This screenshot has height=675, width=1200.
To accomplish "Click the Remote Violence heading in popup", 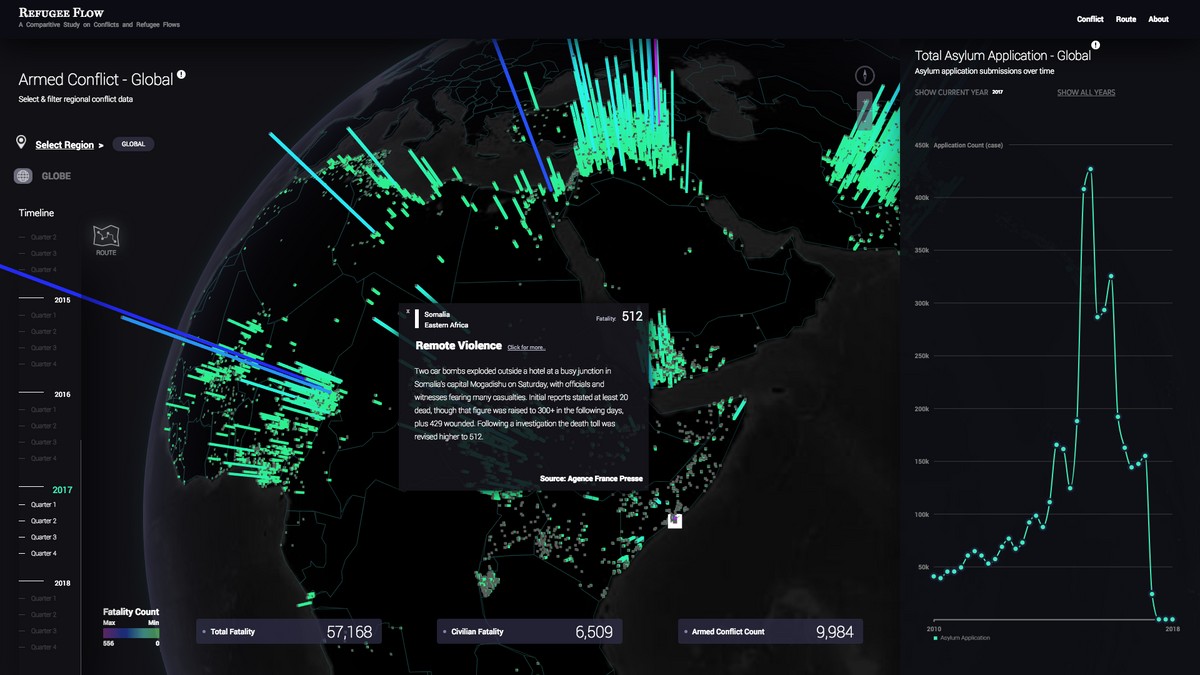I will click(x=459, y=345).
